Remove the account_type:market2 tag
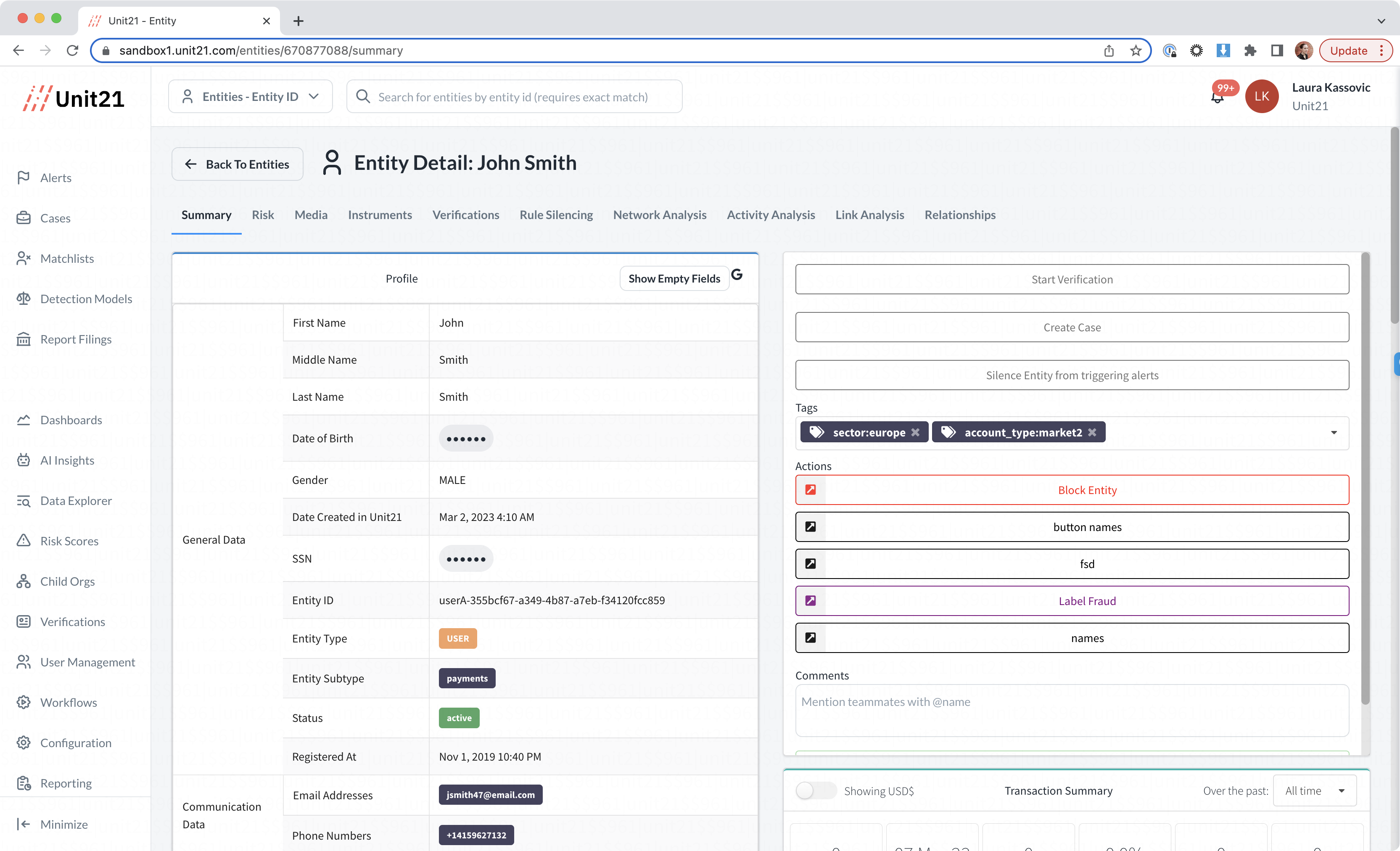This screenshot has width=1400, height=851. [1092, 432]
